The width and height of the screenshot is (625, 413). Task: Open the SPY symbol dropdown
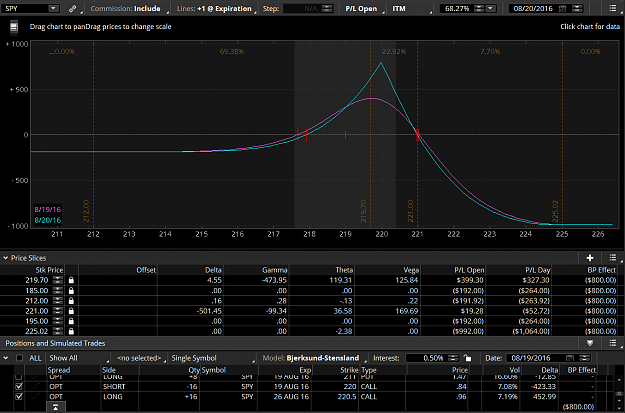(53, 8)
